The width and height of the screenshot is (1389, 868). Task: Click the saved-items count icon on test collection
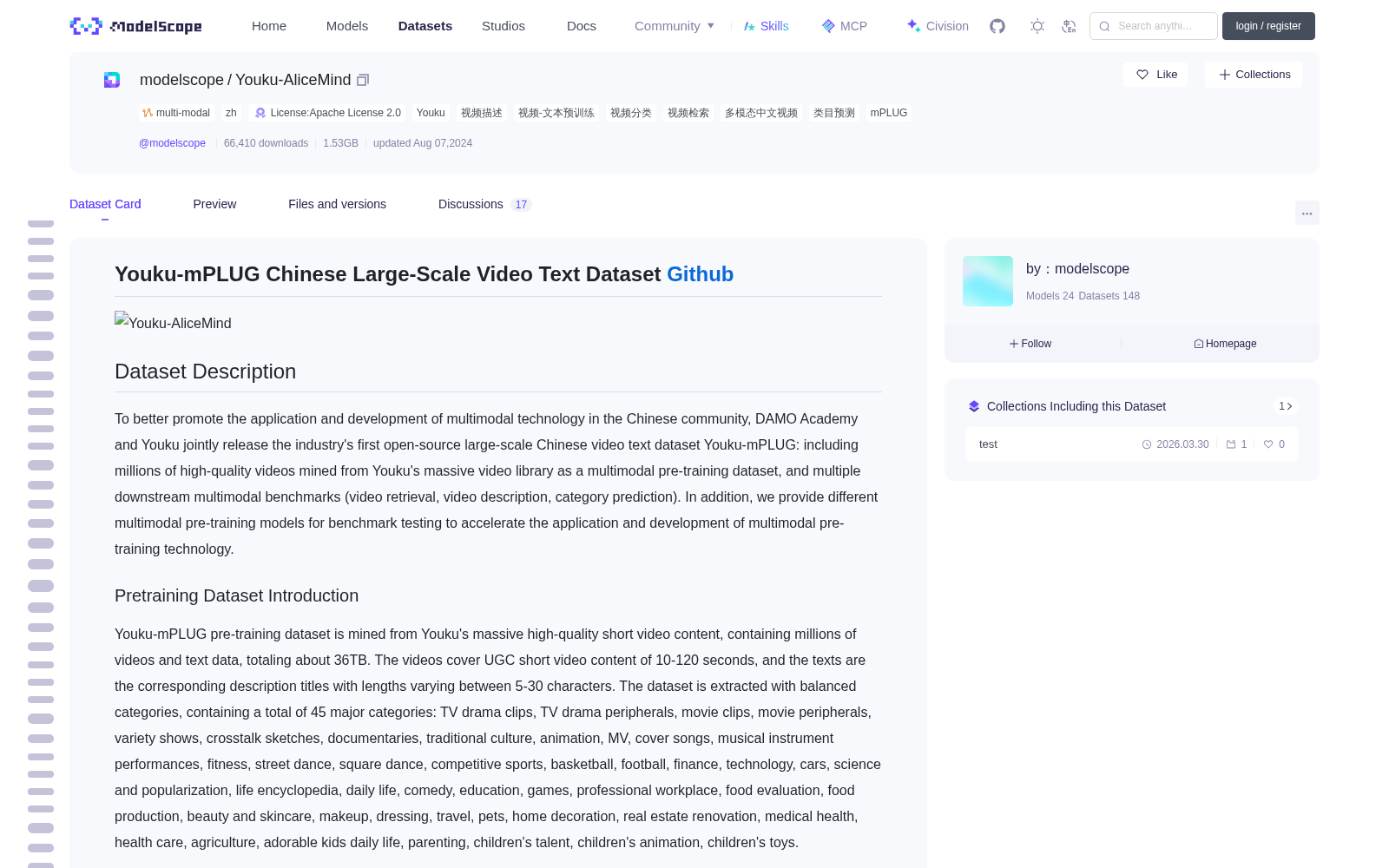click(1236, 444)
